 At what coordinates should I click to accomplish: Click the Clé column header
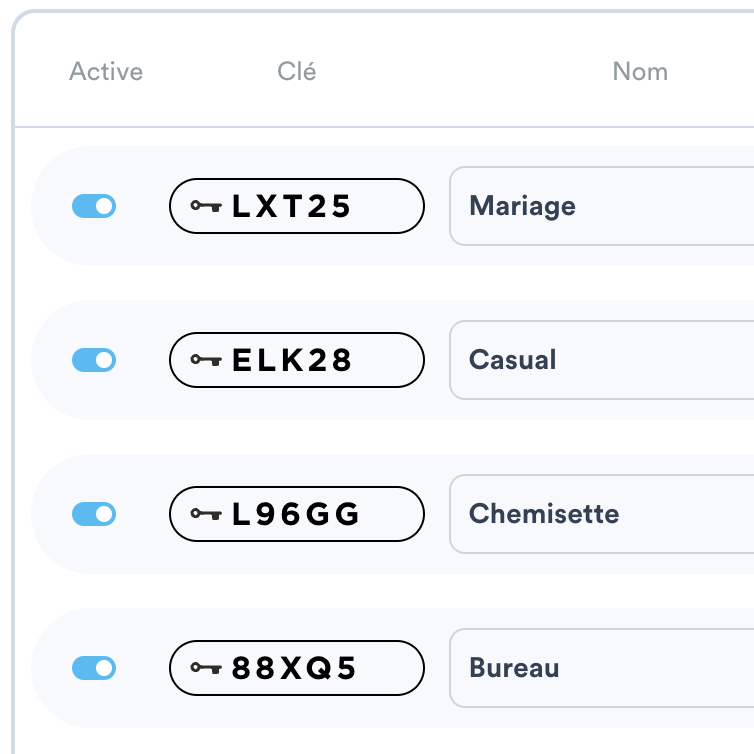(x=297, y=72)
